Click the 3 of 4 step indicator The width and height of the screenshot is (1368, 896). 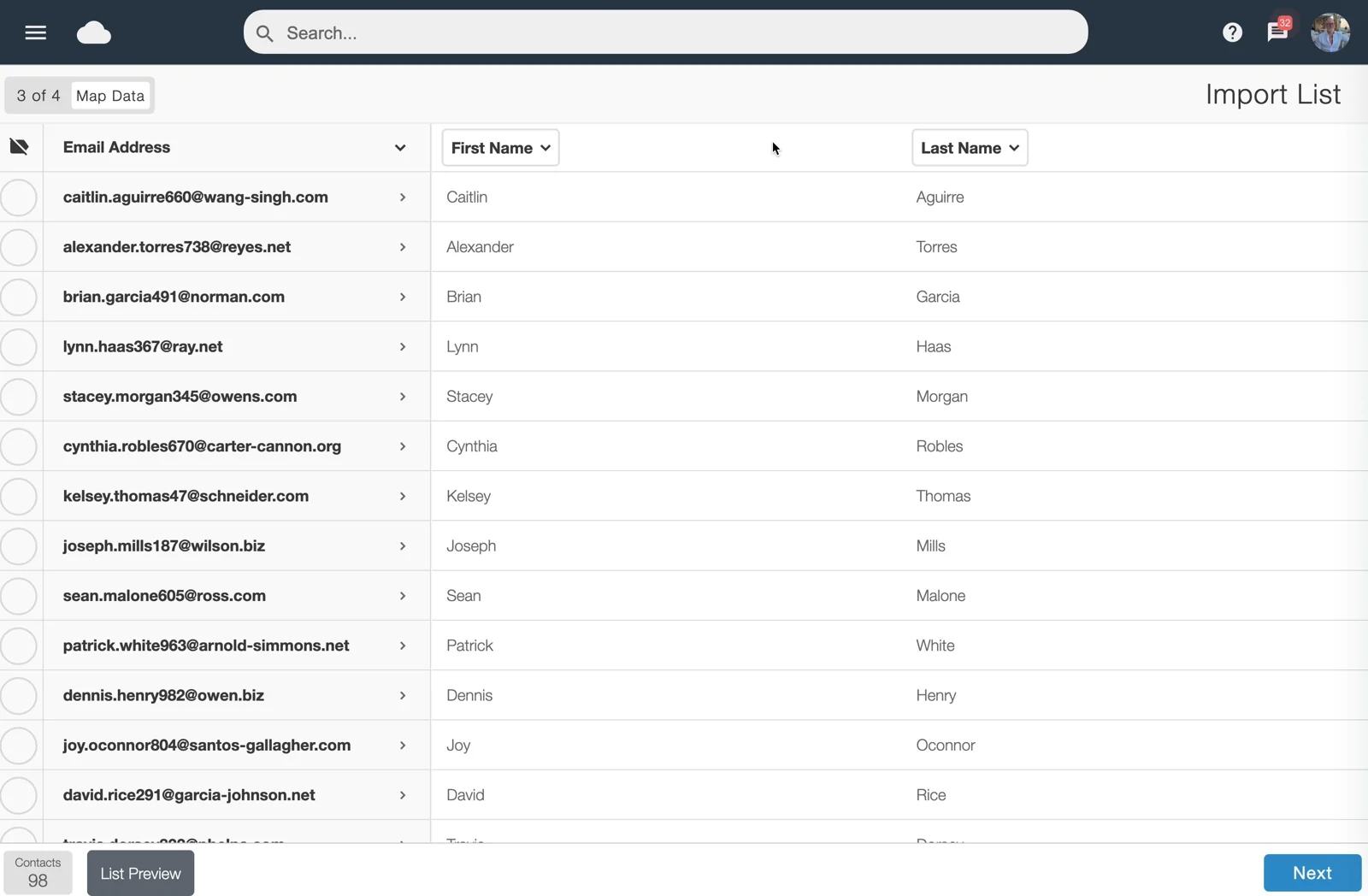[38, 96]
